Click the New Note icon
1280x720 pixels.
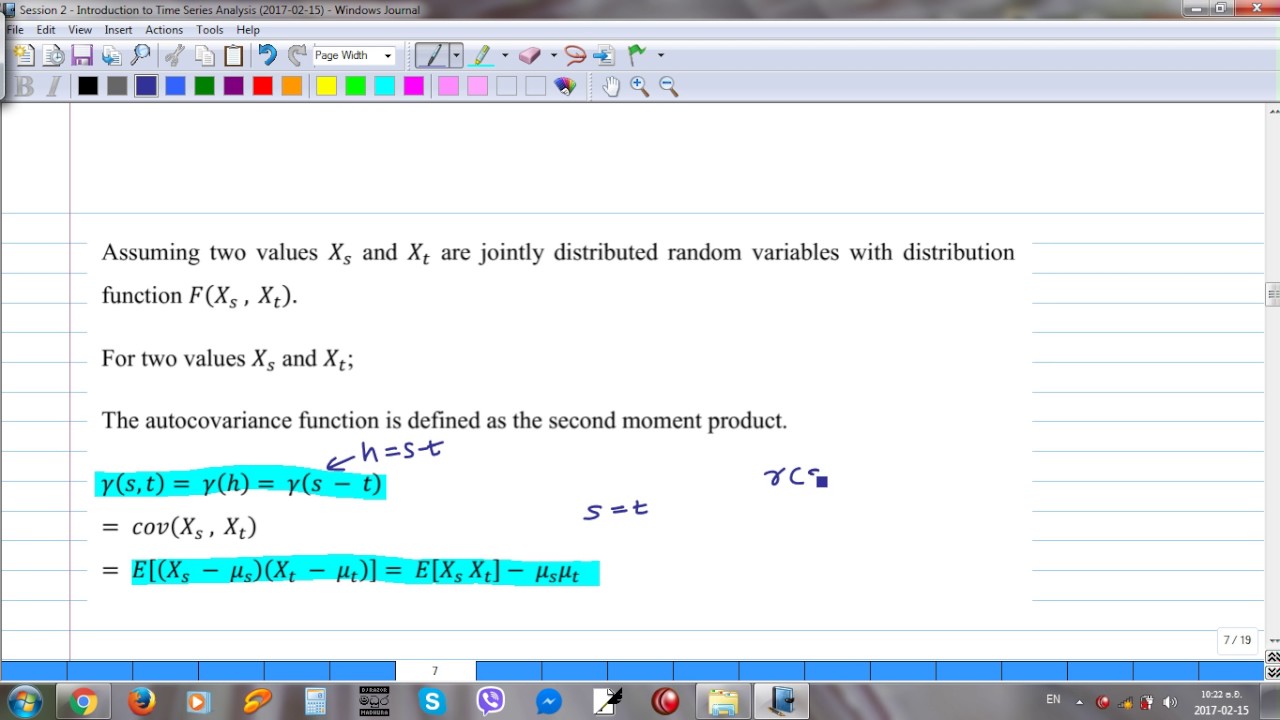23,56
